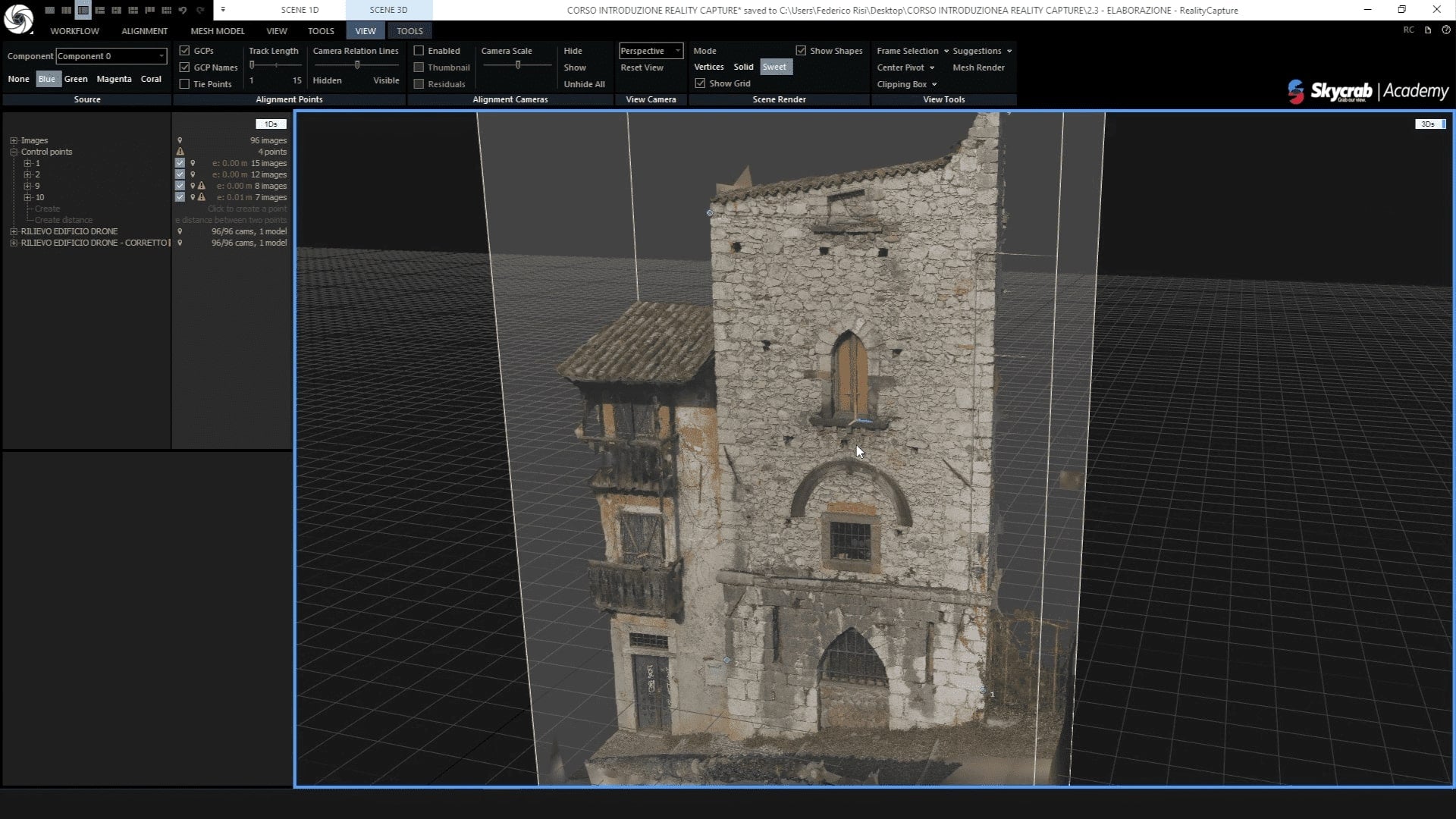
Task: Click the location pin icon beside 96 images
Action: click(180, 140)
